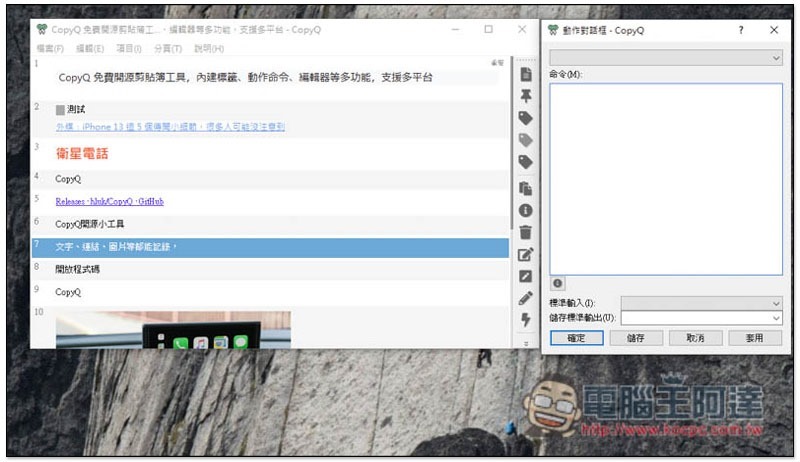The width and height of the screenshot is (800, 462).
Task: Expand the 標準輸入(I) dropdown
Action: [776, 303]
